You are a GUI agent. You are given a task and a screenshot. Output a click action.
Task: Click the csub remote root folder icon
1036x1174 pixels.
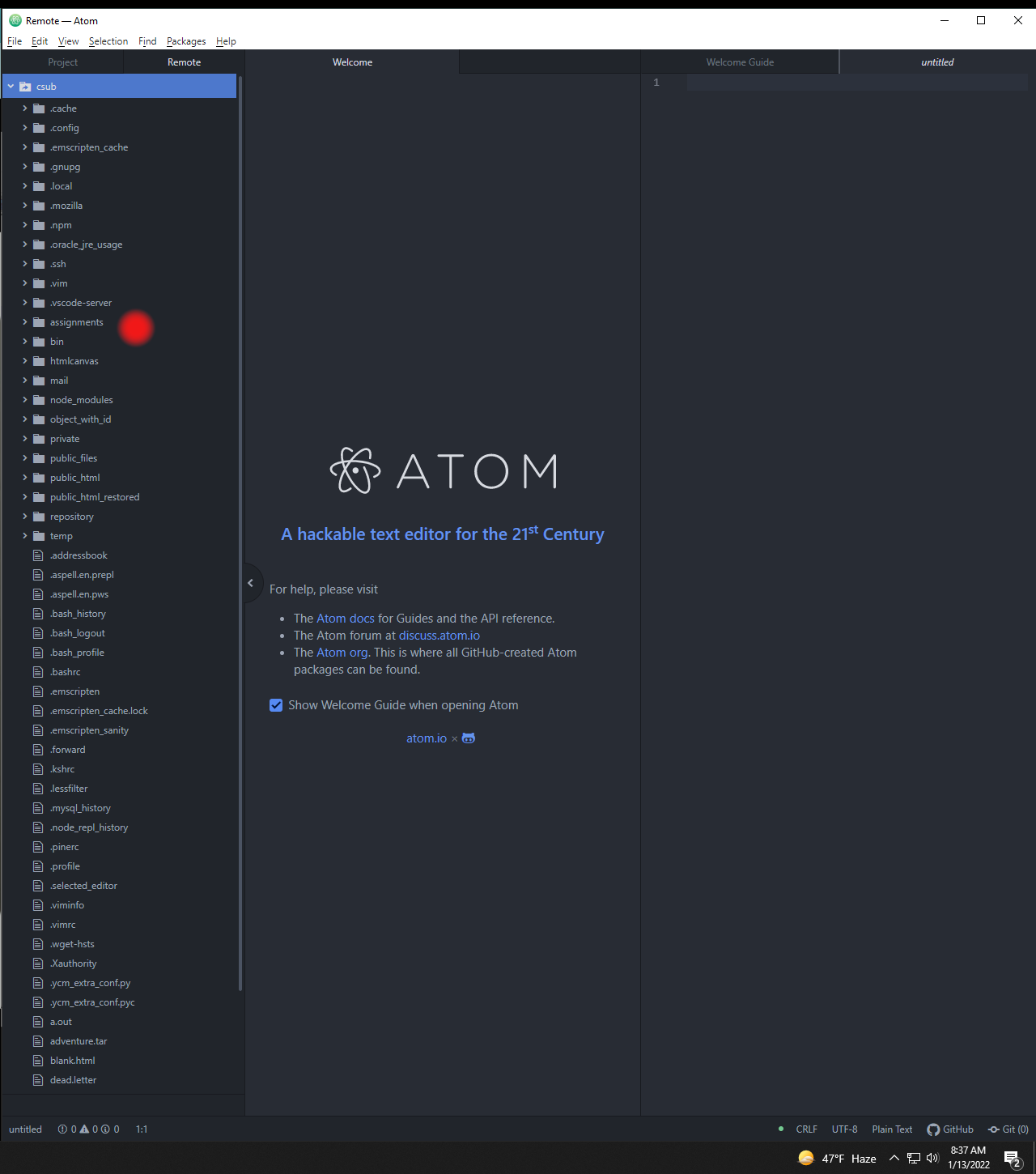coord(25,87)
